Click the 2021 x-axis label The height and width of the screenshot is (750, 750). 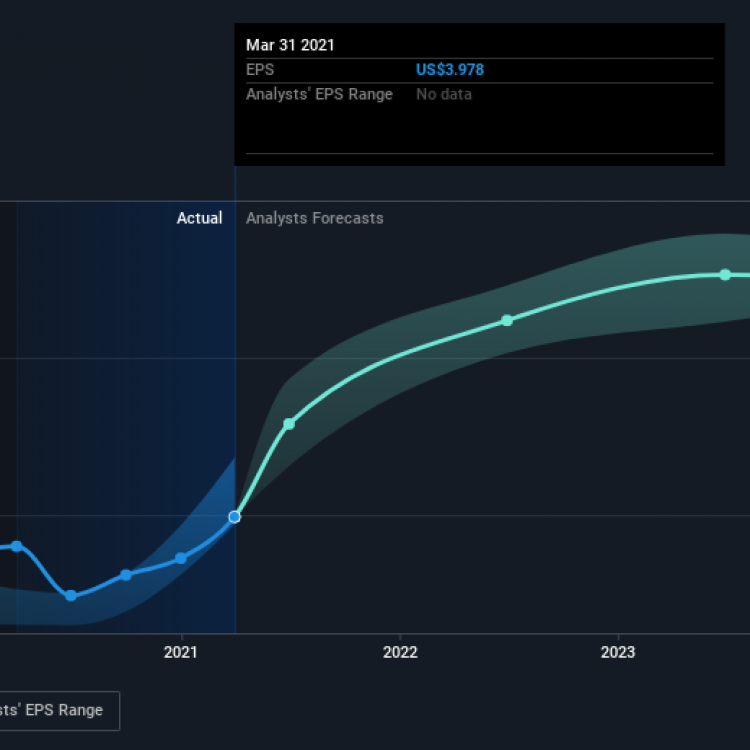(180, 652)
